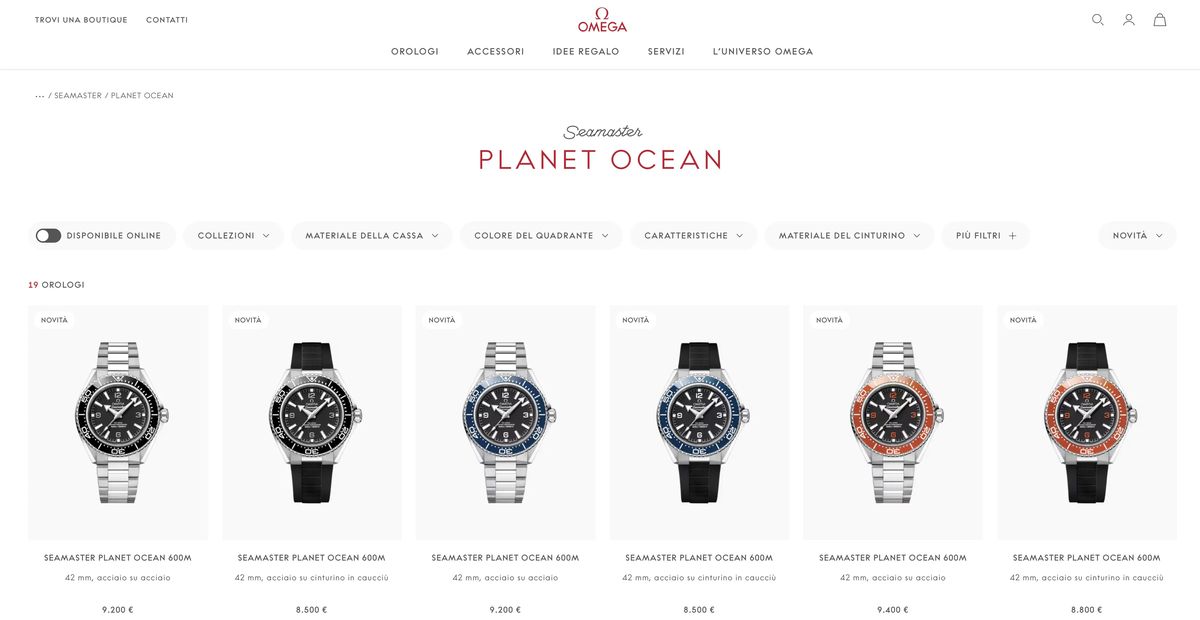Click the Omega logo
The height and width of the screenshot is (620, 1200).
pyautogui.click(x=602, y=20)
